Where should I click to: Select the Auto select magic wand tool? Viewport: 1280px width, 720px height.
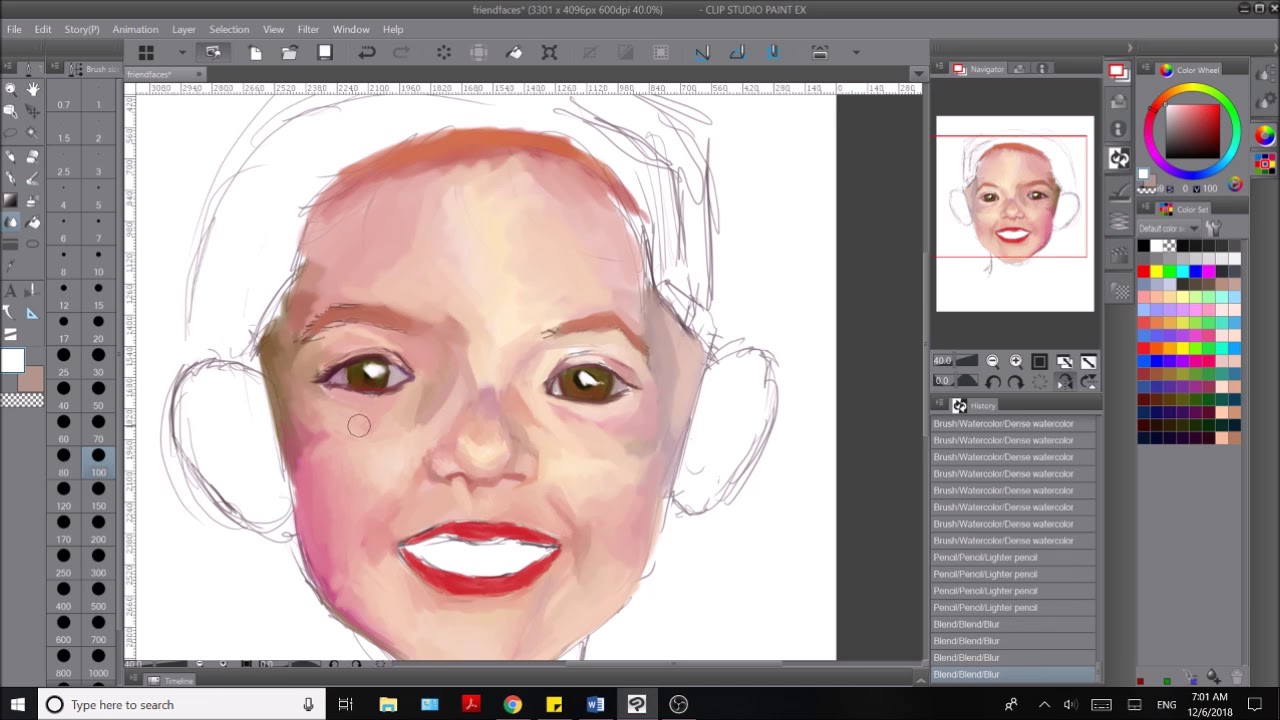pos(33,132)
